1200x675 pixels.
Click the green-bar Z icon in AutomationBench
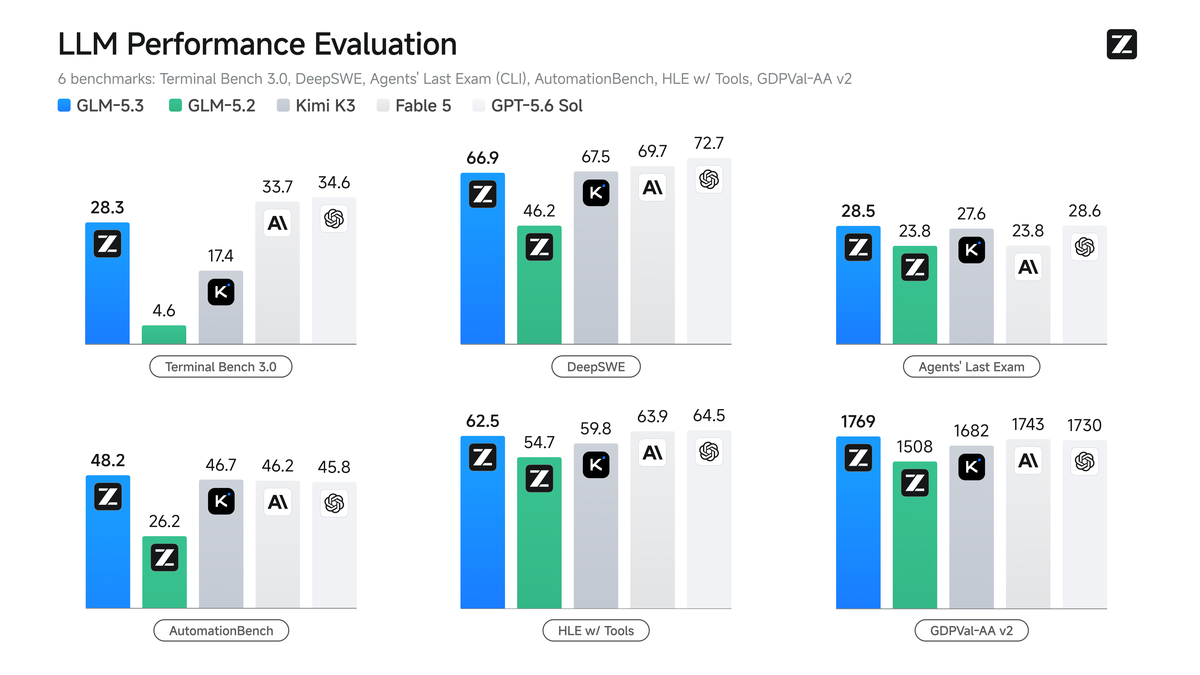coord(164,557)
